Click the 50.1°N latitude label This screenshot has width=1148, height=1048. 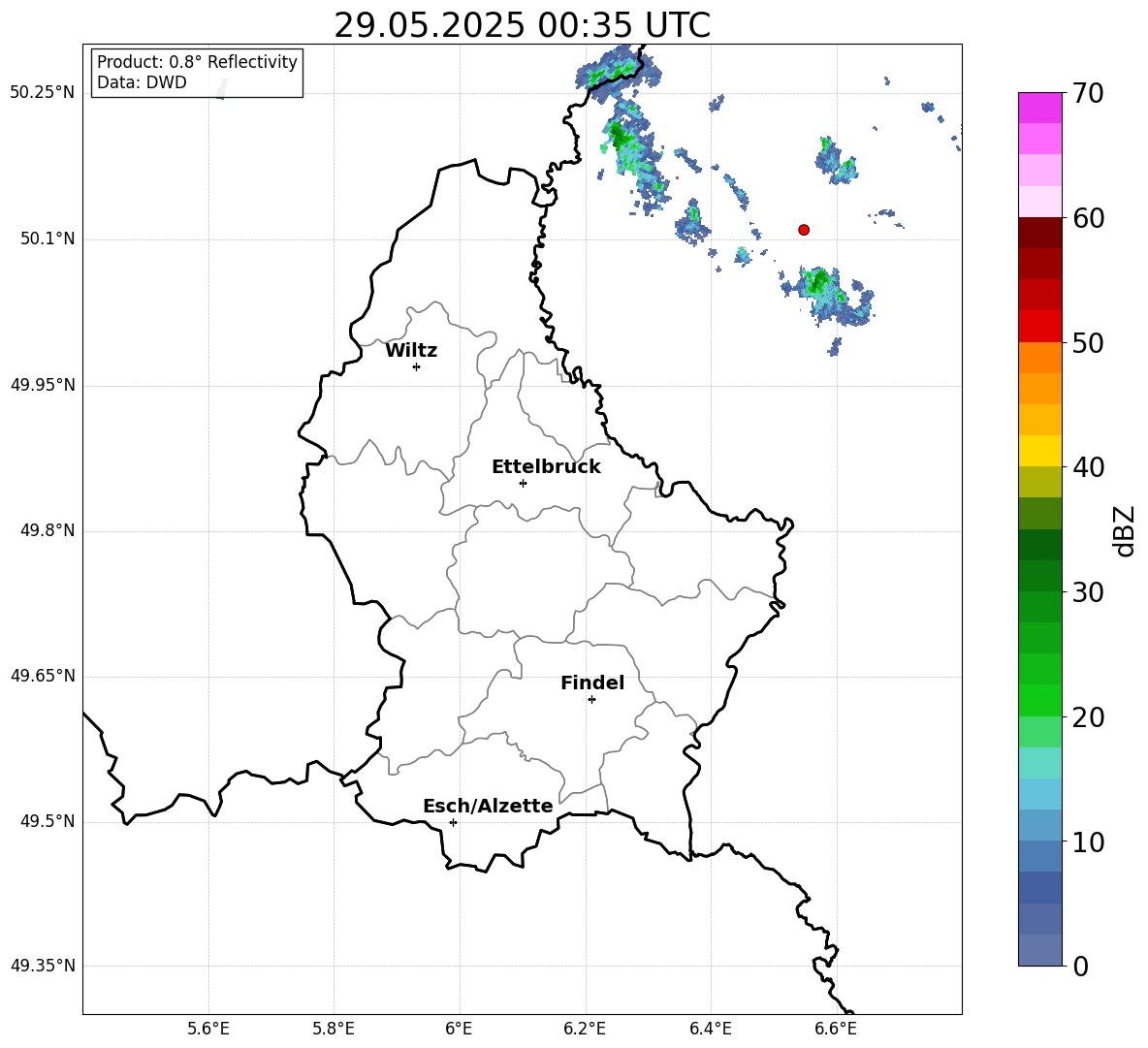click(x=48, y=238)
